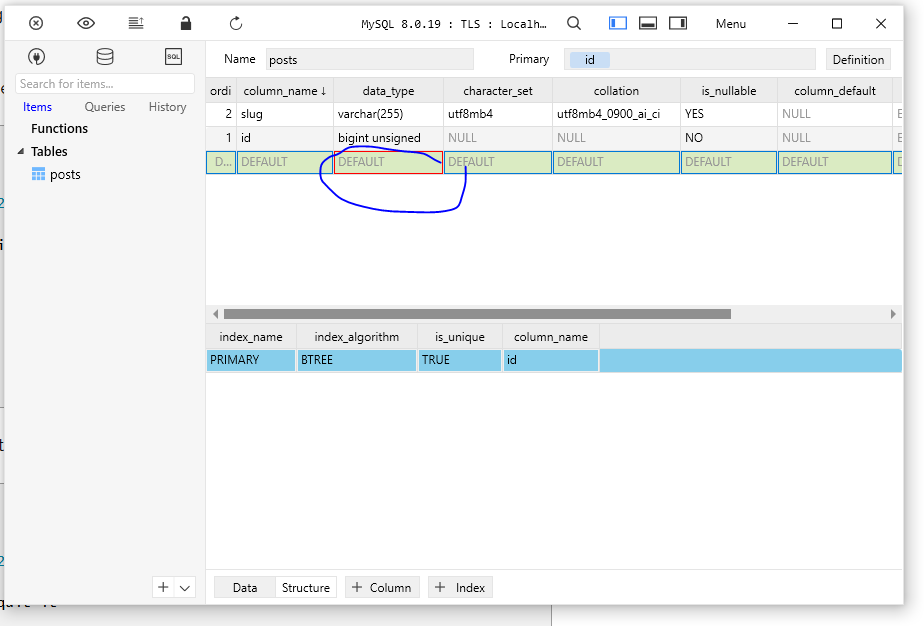This screenshot has height=626, width=924.
Task: Click the database selector icon
Action: [105, 57]
